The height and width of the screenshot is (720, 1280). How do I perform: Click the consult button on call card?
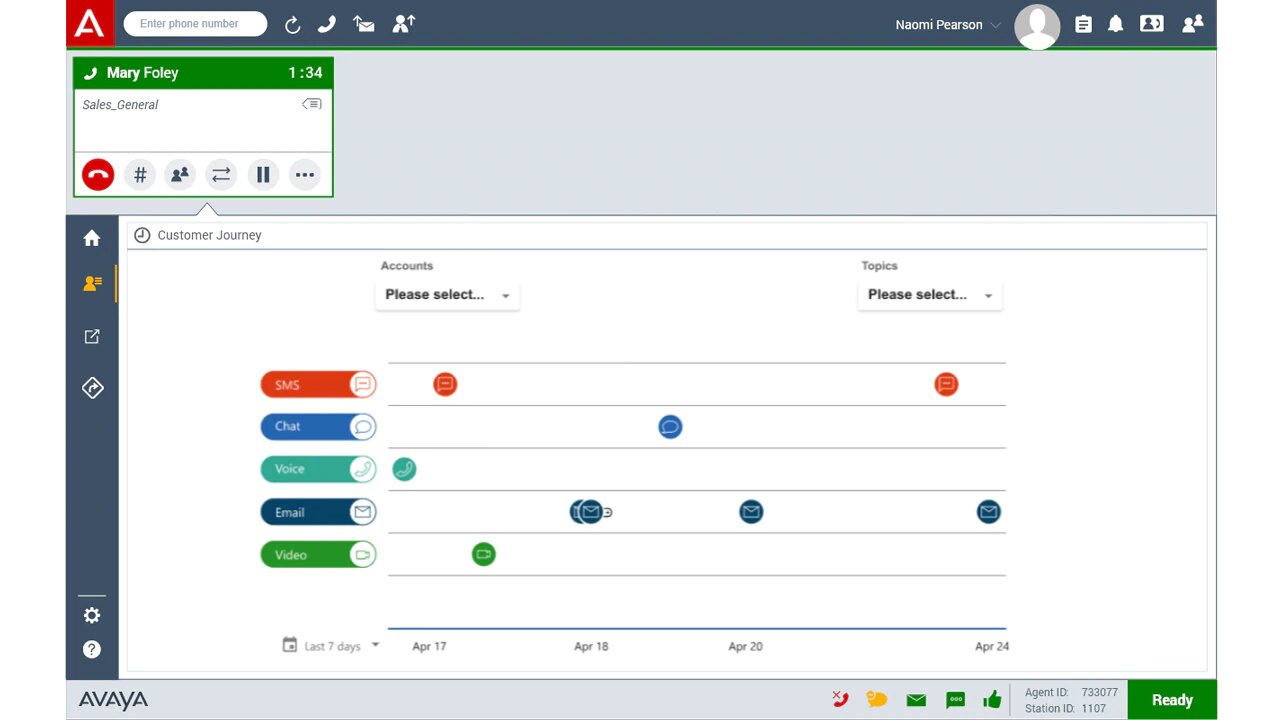tap(180, 175)
